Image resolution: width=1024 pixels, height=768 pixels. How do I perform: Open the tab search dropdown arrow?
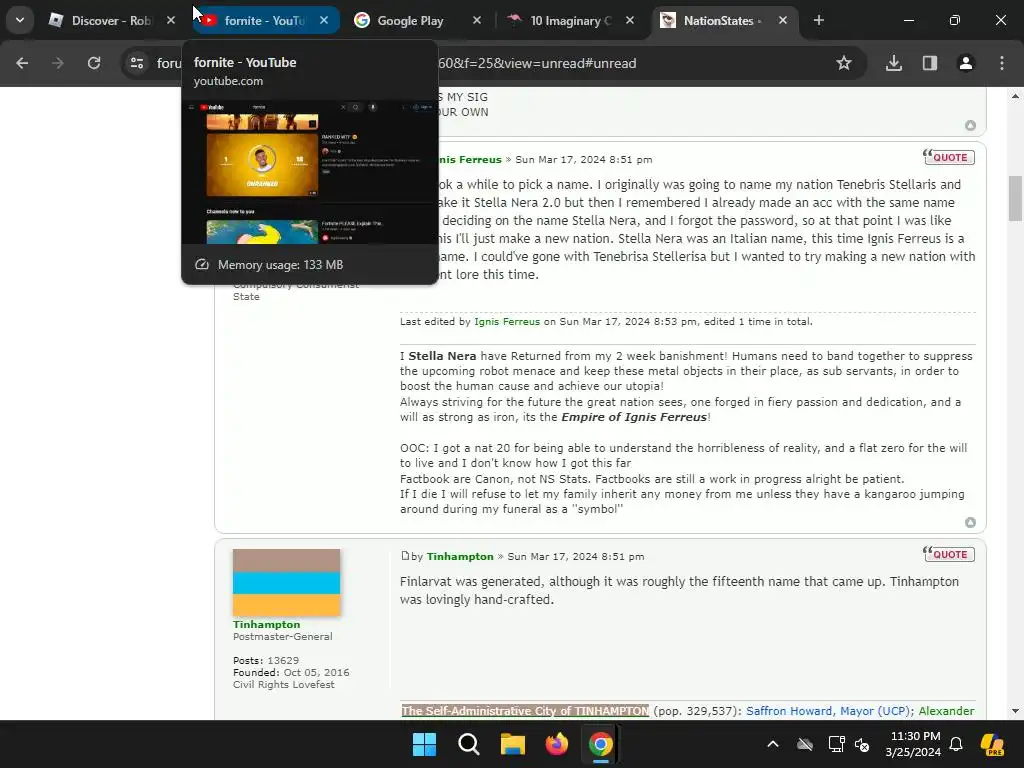20,20
